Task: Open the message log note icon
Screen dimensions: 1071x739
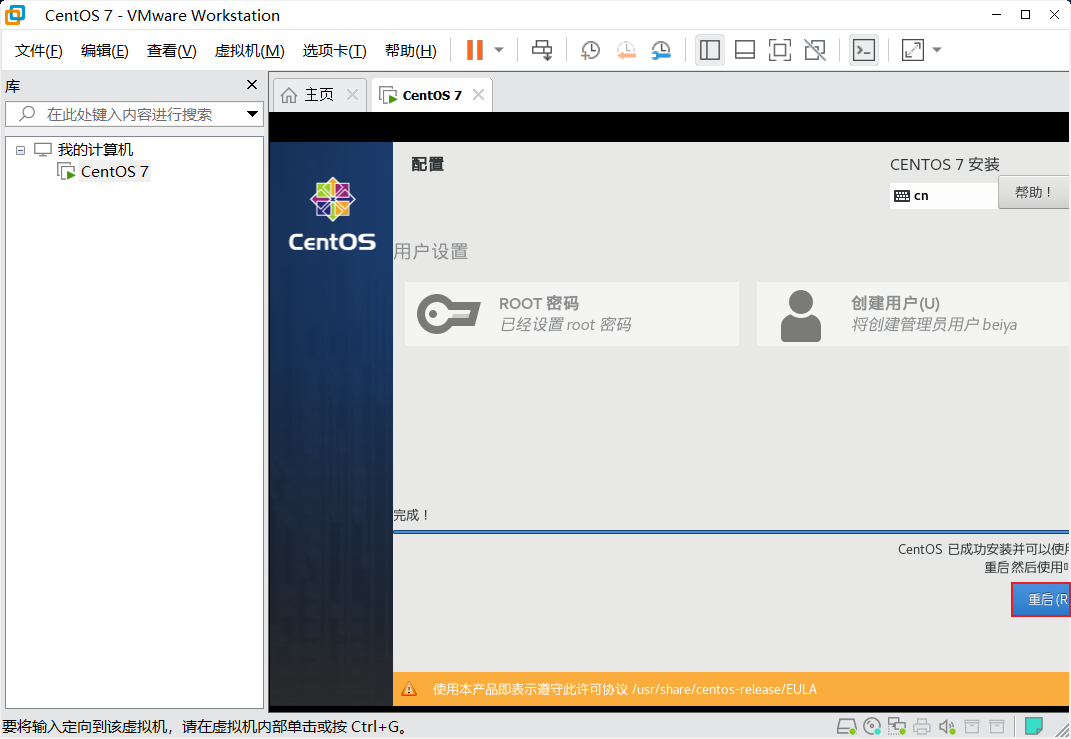Action: point(1034,726)
